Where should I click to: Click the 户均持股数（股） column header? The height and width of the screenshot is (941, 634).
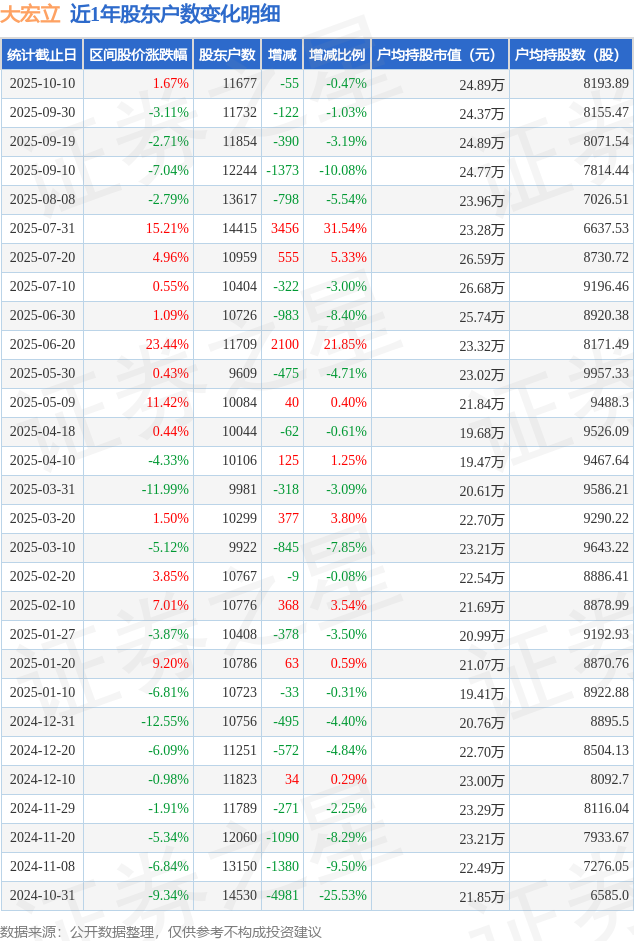click(570, 55)
